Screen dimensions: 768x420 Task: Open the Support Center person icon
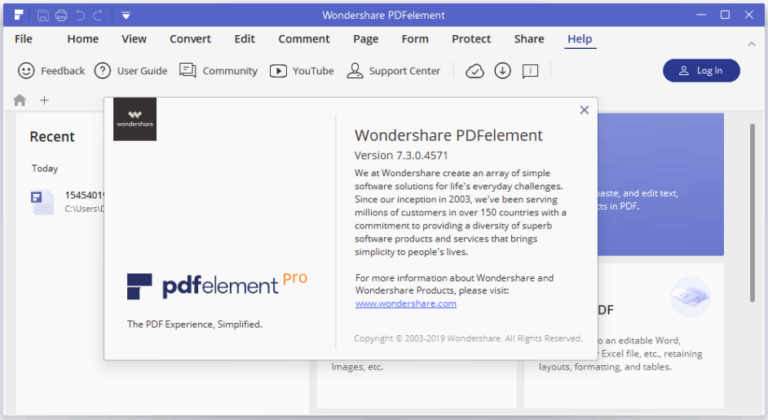click(x=355, y=71)
